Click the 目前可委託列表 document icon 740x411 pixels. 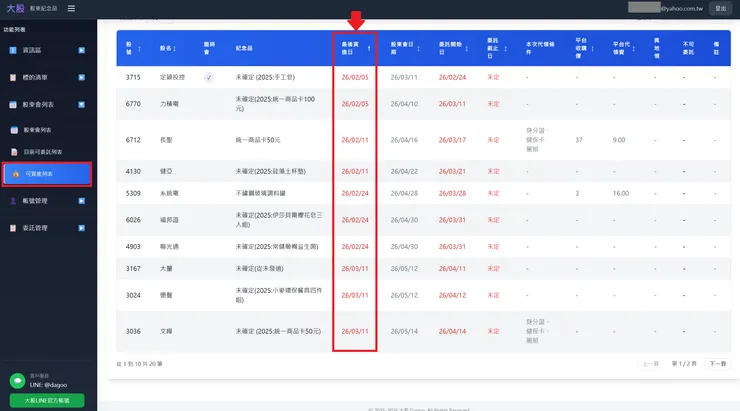[14, 152]
